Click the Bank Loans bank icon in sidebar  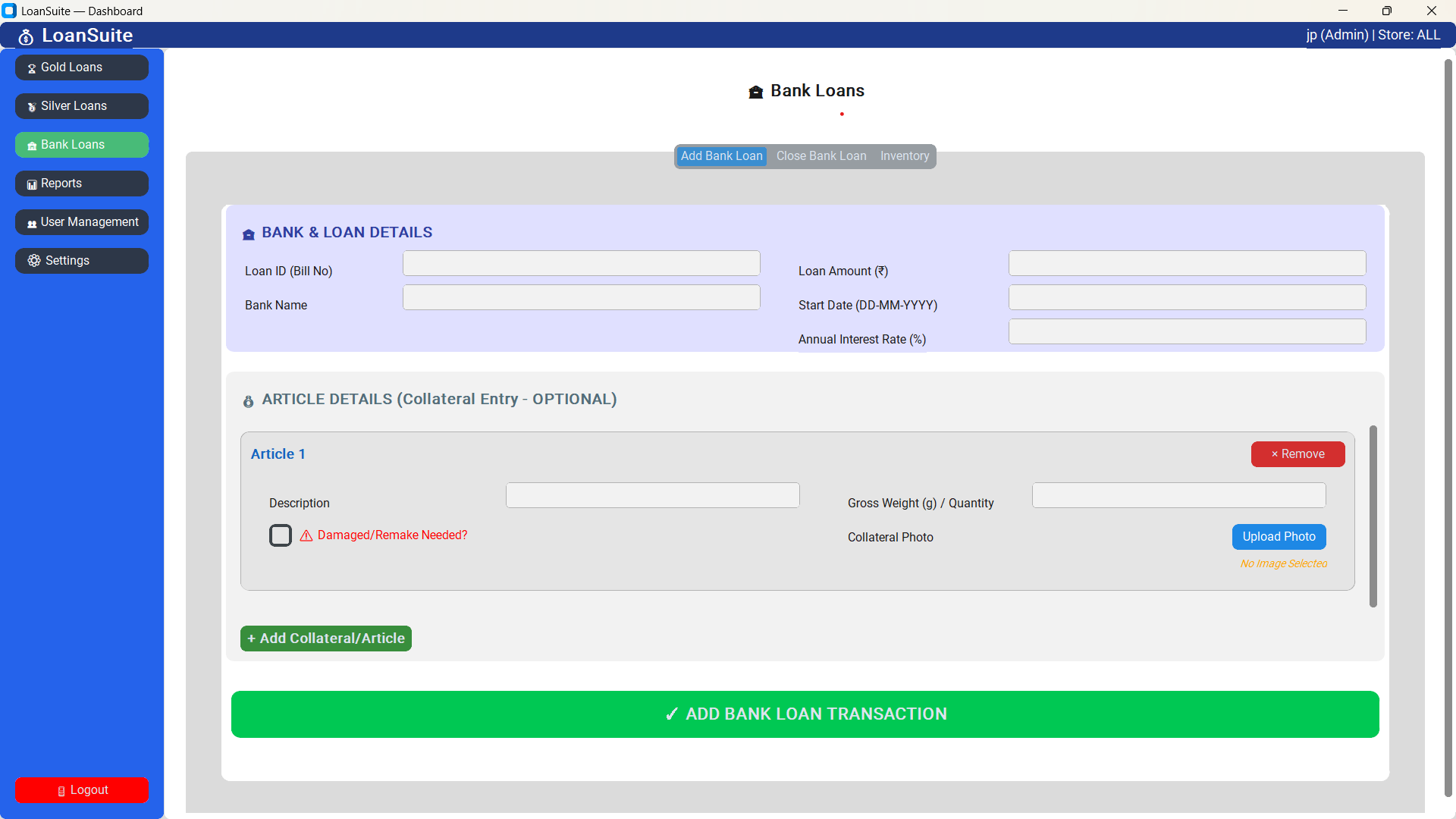[x=31, y=145]
